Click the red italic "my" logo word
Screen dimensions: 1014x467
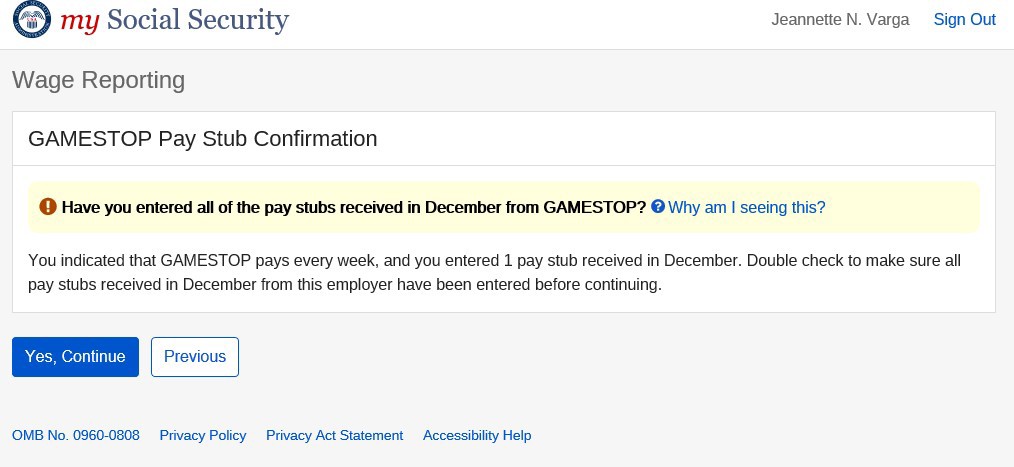click(80, 20)
